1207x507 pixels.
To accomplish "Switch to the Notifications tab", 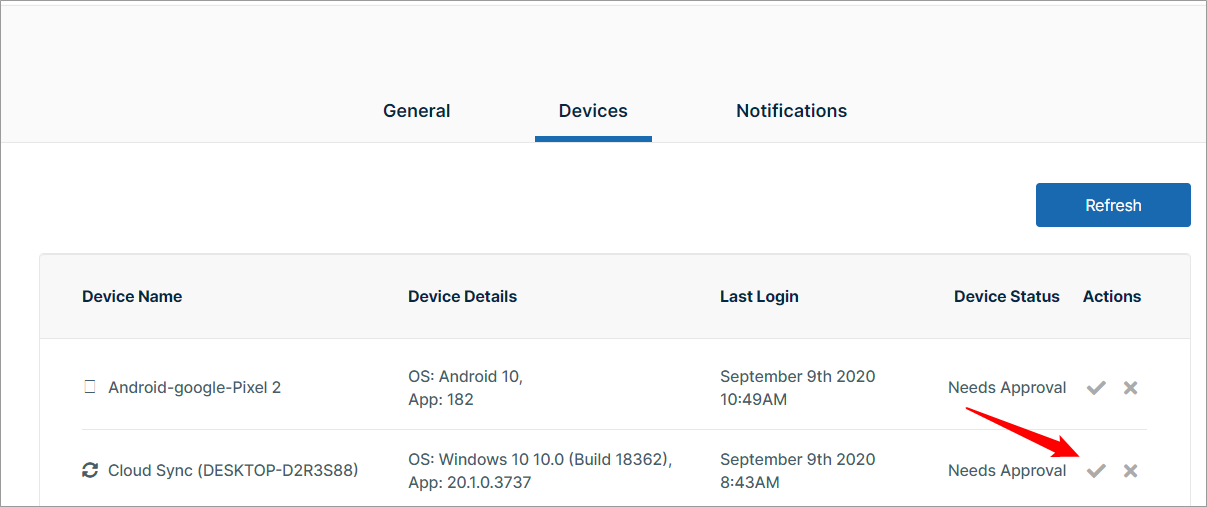I will tap(791, 111).
